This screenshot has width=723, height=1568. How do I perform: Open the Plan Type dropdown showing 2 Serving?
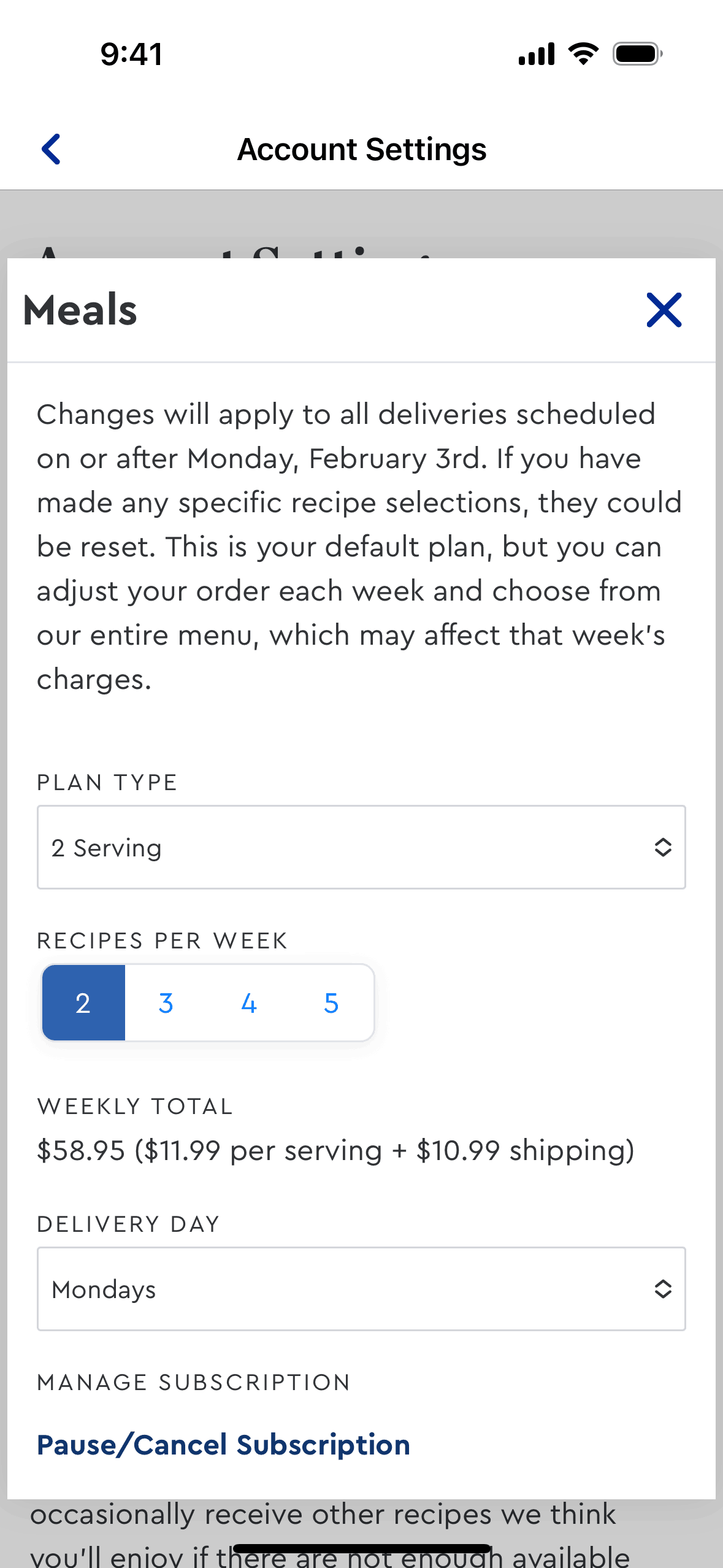pos(343,847)
